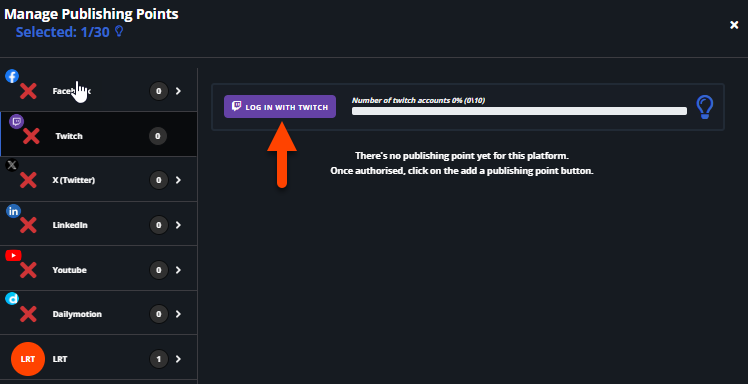Expand the Facebook platform chevron
The width and height of the screenshot is (748, 384).
(x=178, y=91)
